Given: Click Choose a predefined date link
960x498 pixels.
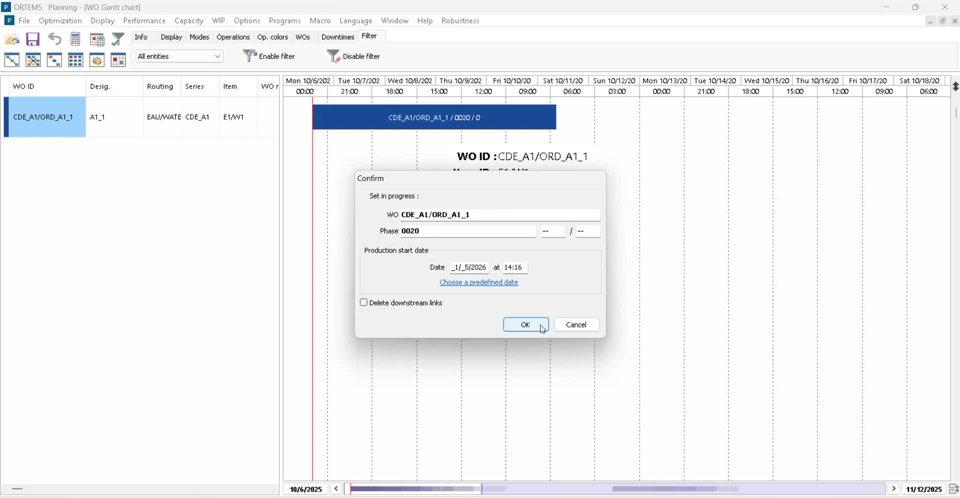Looking at the screenshot, I should [479, 282].
